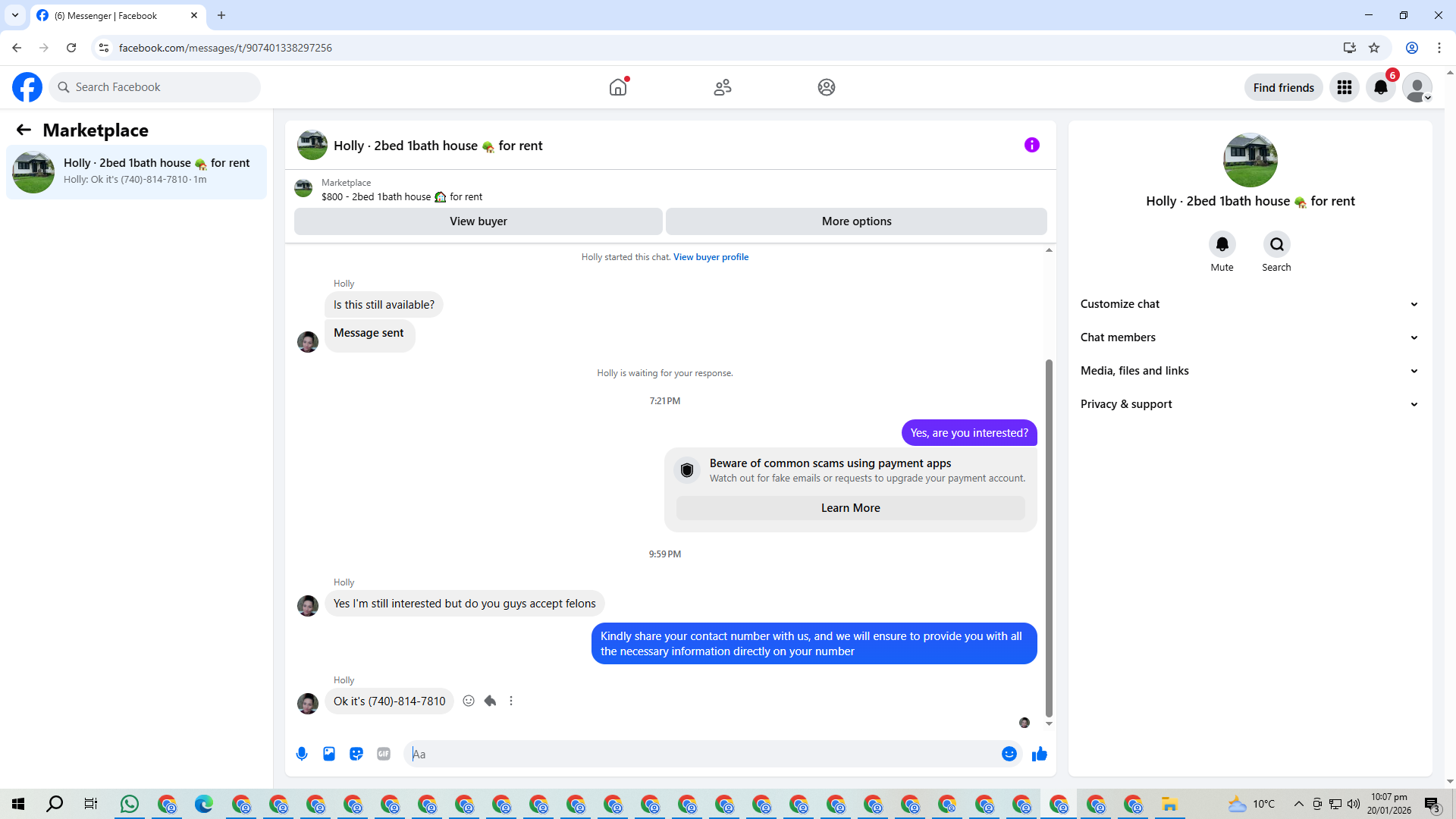Show hidden system tray icons
Screen dimensions: 1456x819
1299,804
